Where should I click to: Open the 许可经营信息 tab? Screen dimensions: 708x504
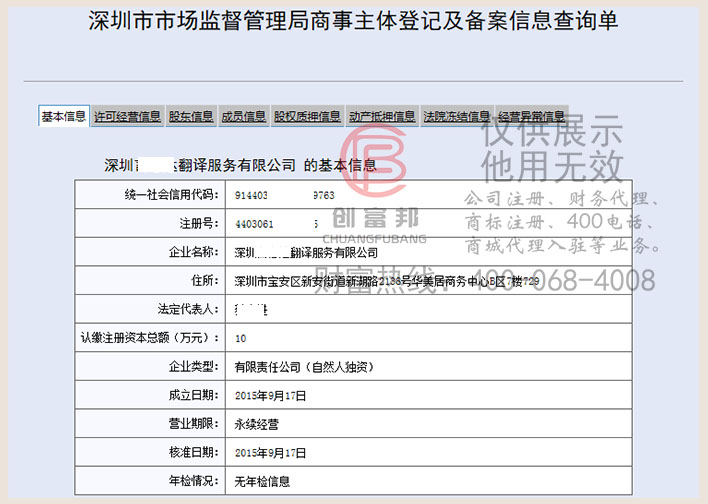tap(127, 117)
